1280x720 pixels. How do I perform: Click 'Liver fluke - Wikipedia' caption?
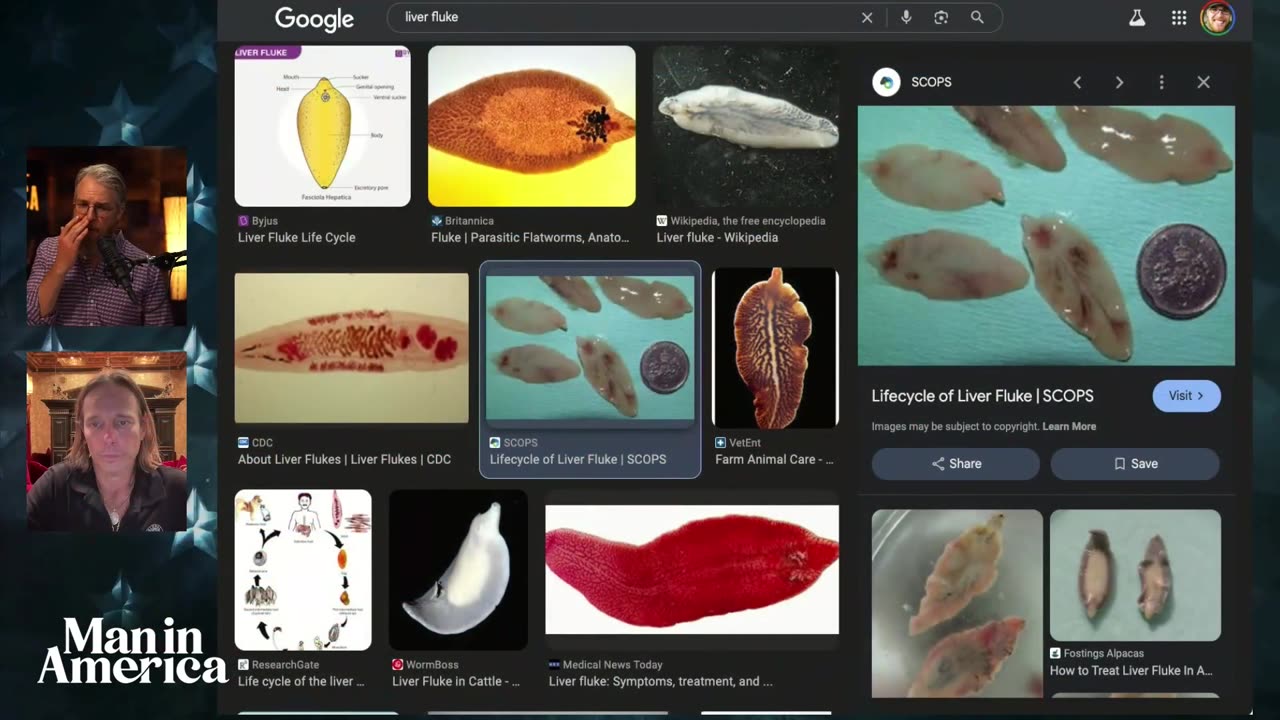(717, 238)
